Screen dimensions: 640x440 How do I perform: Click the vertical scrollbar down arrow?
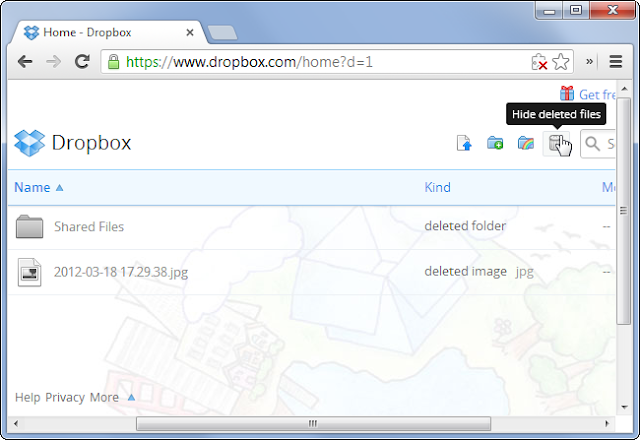click(624, 407)
